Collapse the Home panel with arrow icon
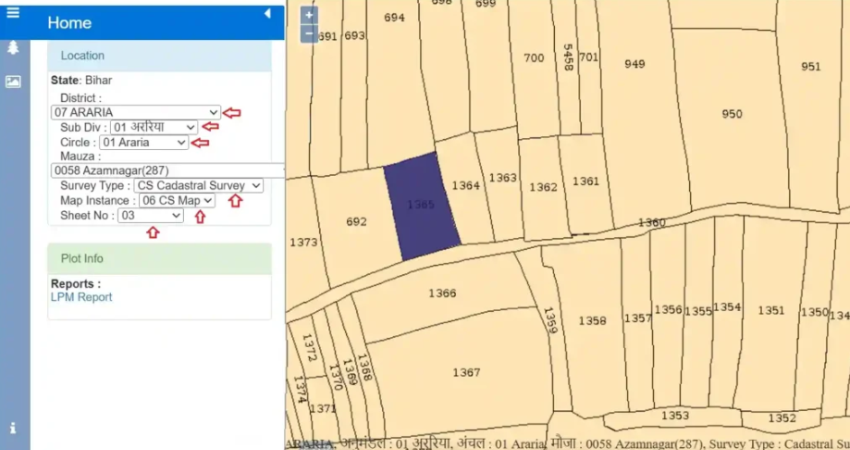The height and width of the screenshot is (450, 850). point(267,14)
